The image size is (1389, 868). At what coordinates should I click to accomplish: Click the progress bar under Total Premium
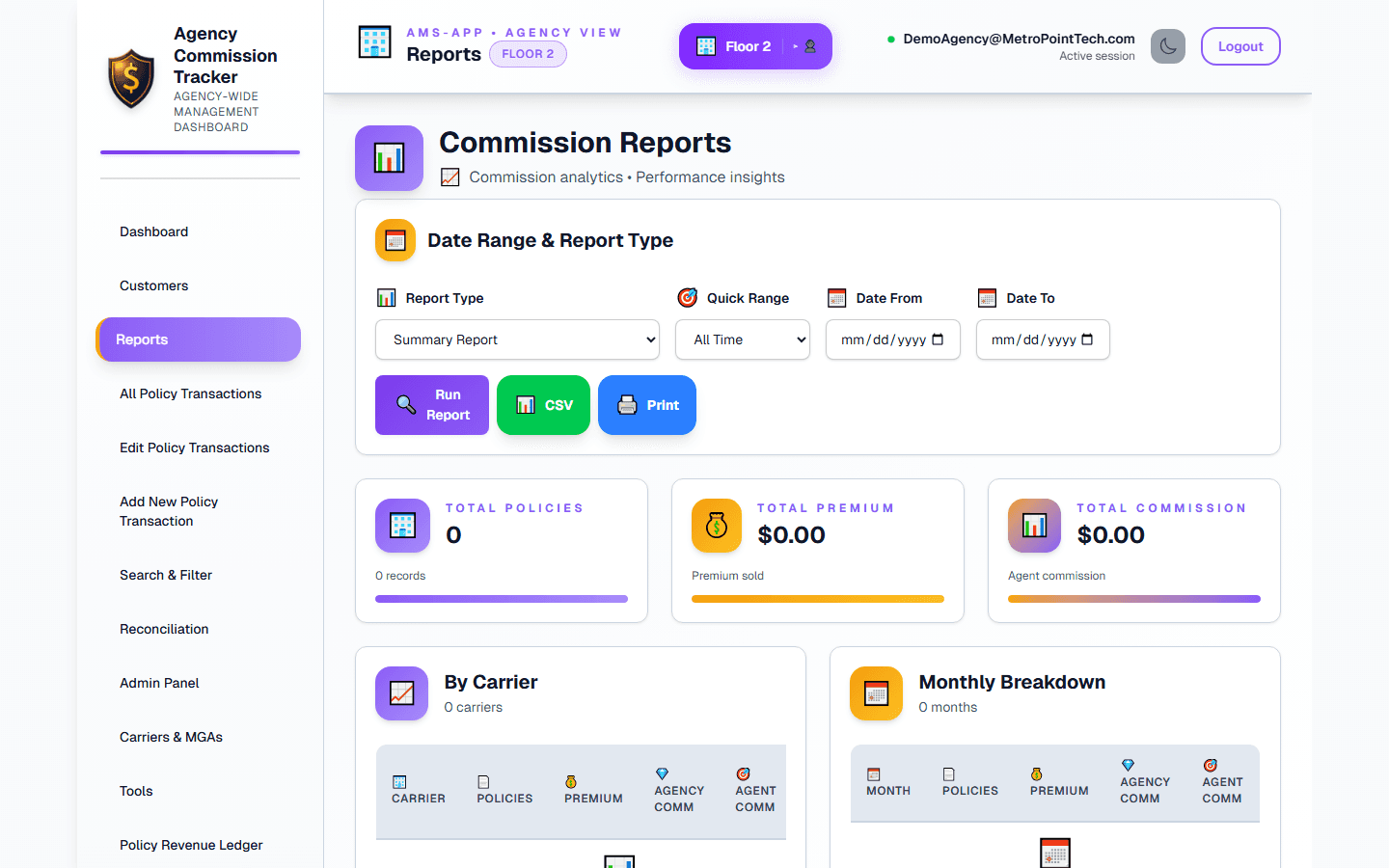(x=817, y=599)
